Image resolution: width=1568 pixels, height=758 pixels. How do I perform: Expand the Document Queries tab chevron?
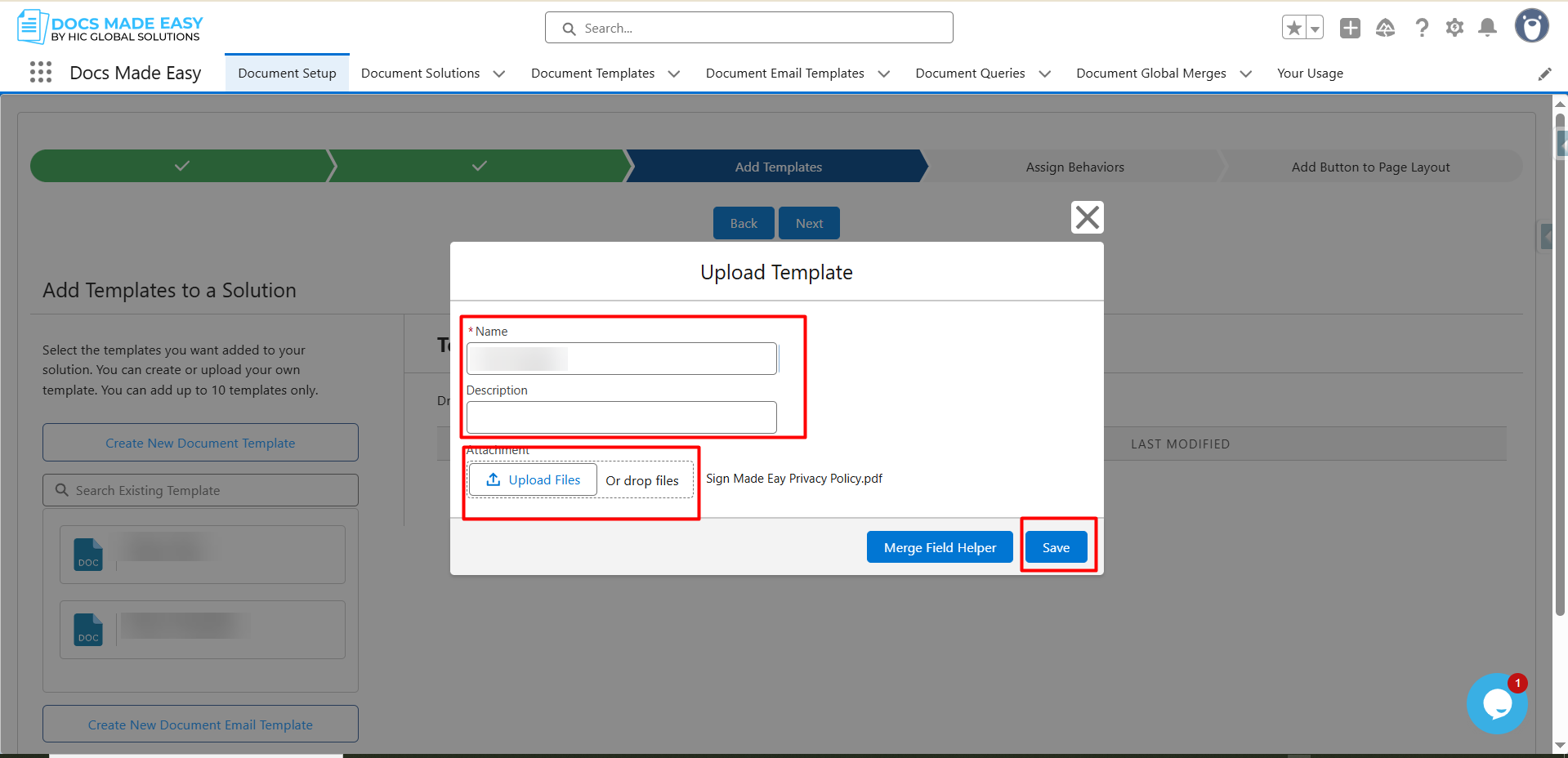click(1045, 74)
